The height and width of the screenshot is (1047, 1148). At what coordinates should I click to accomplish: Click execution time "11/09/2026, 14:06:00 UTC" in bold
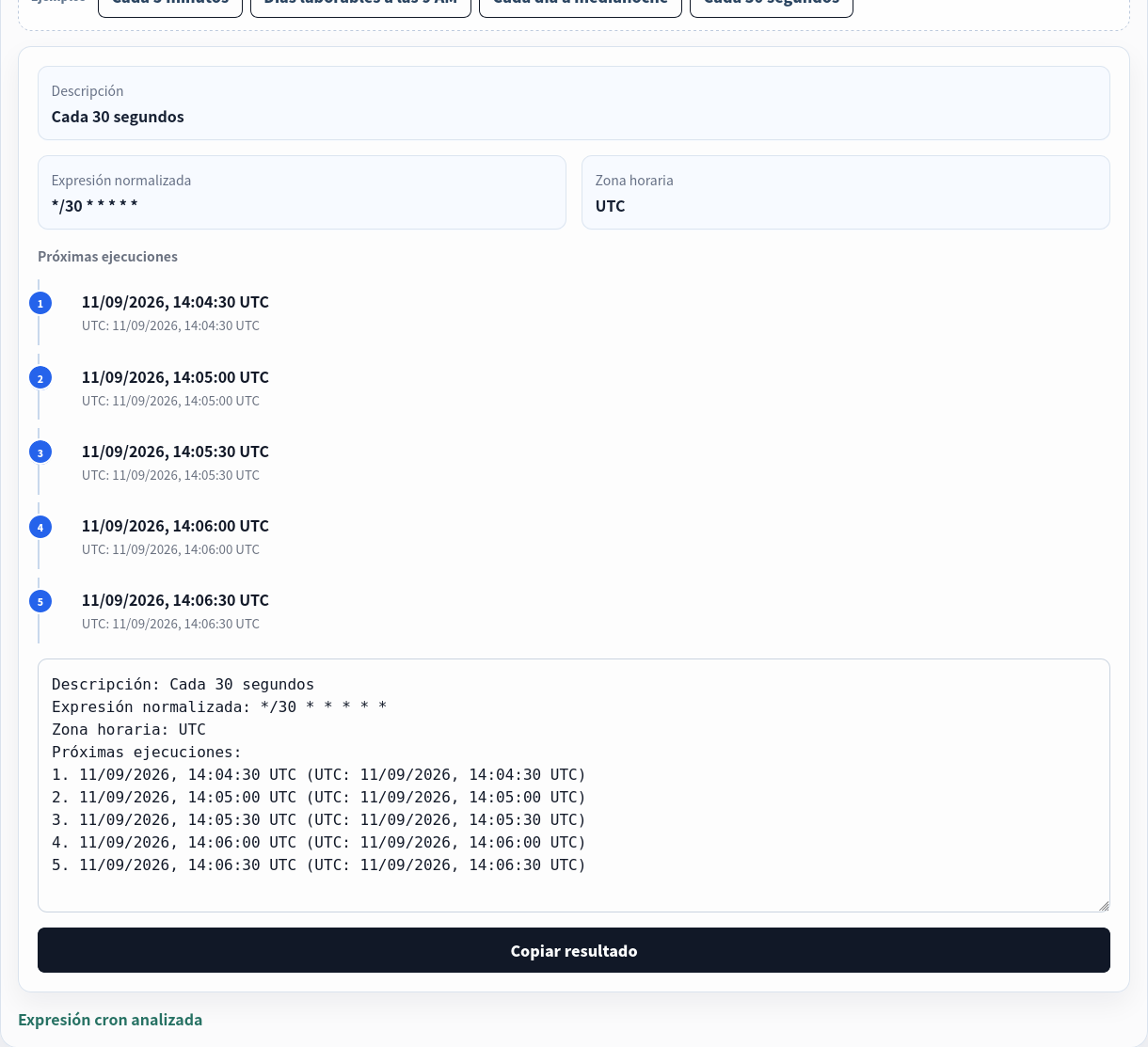175,526
